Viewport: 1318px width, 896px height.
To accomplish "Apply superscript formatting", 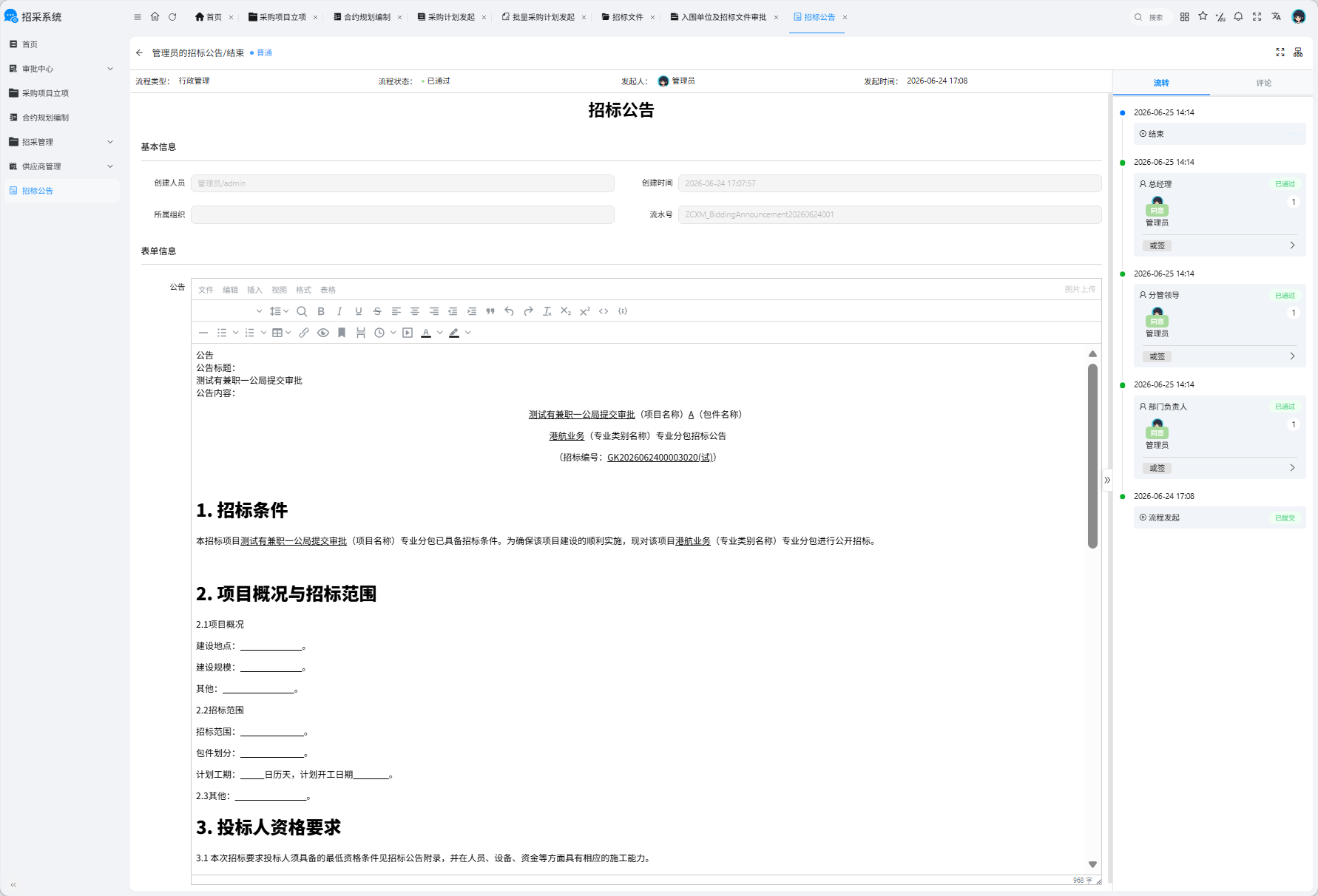I will click(585, 311).
